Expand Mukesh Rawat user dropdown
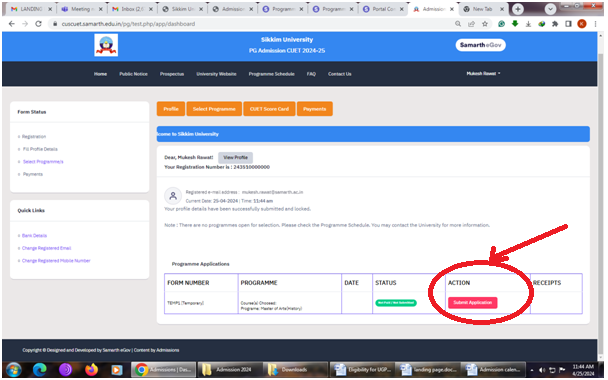 [483, 73]
